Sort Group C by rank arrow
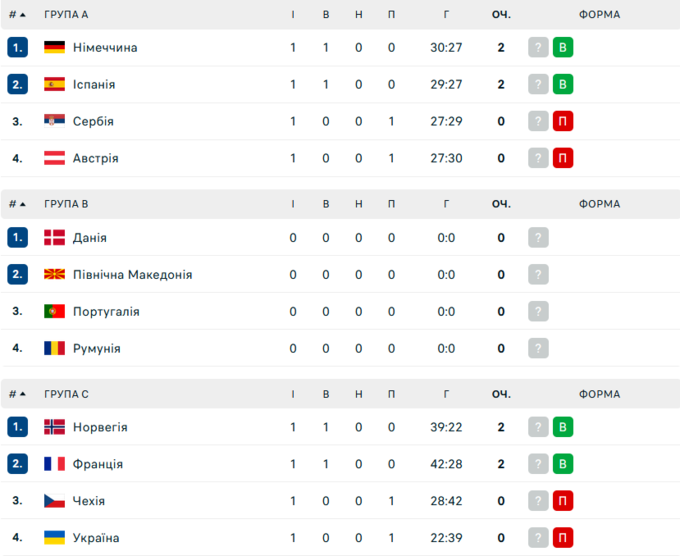The width and height of the screenshot is (680, 556). (22, 394)
